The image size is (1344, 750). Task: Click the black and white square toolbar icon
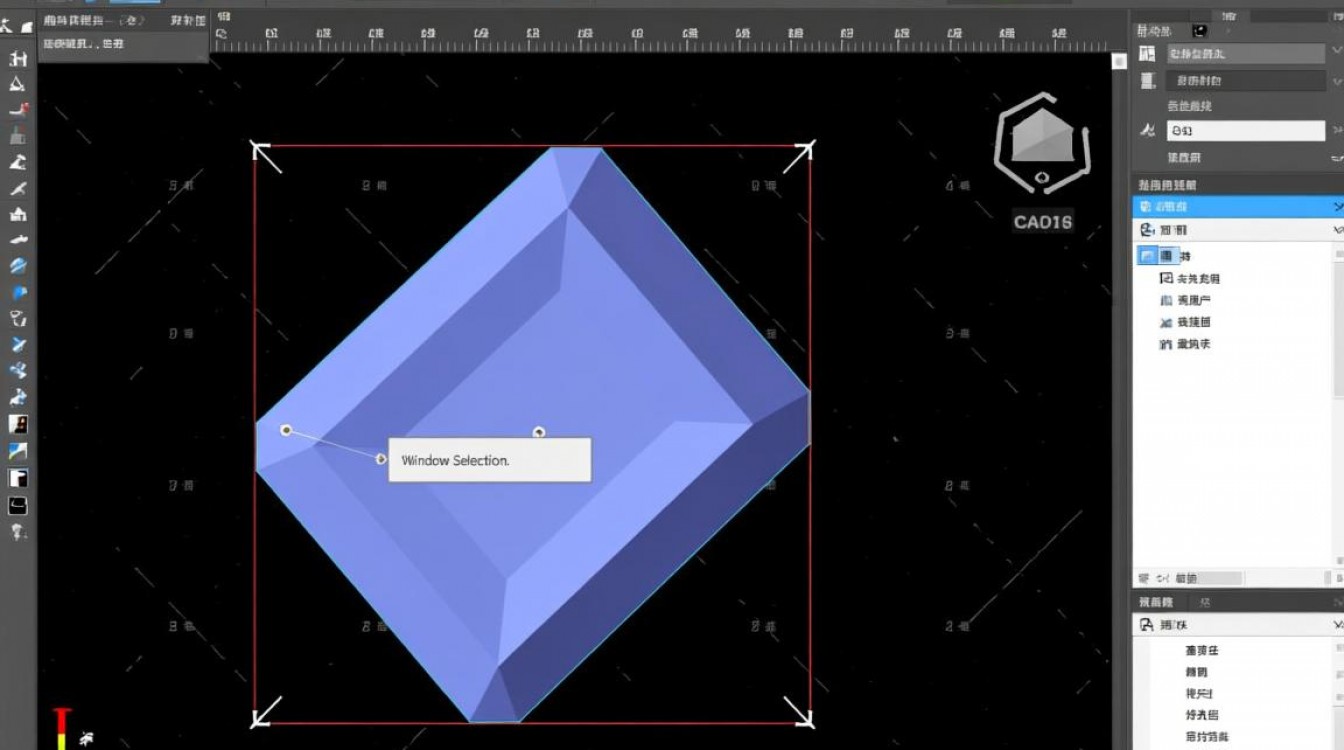click(x=18, y=478)
